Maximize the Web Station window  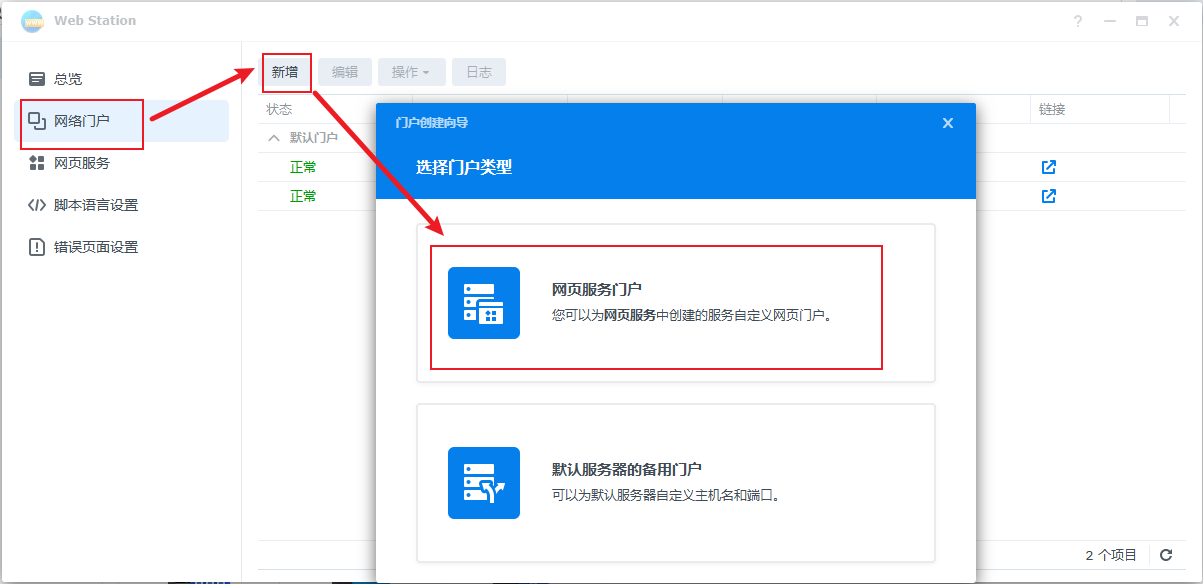tap(1141, 21)
